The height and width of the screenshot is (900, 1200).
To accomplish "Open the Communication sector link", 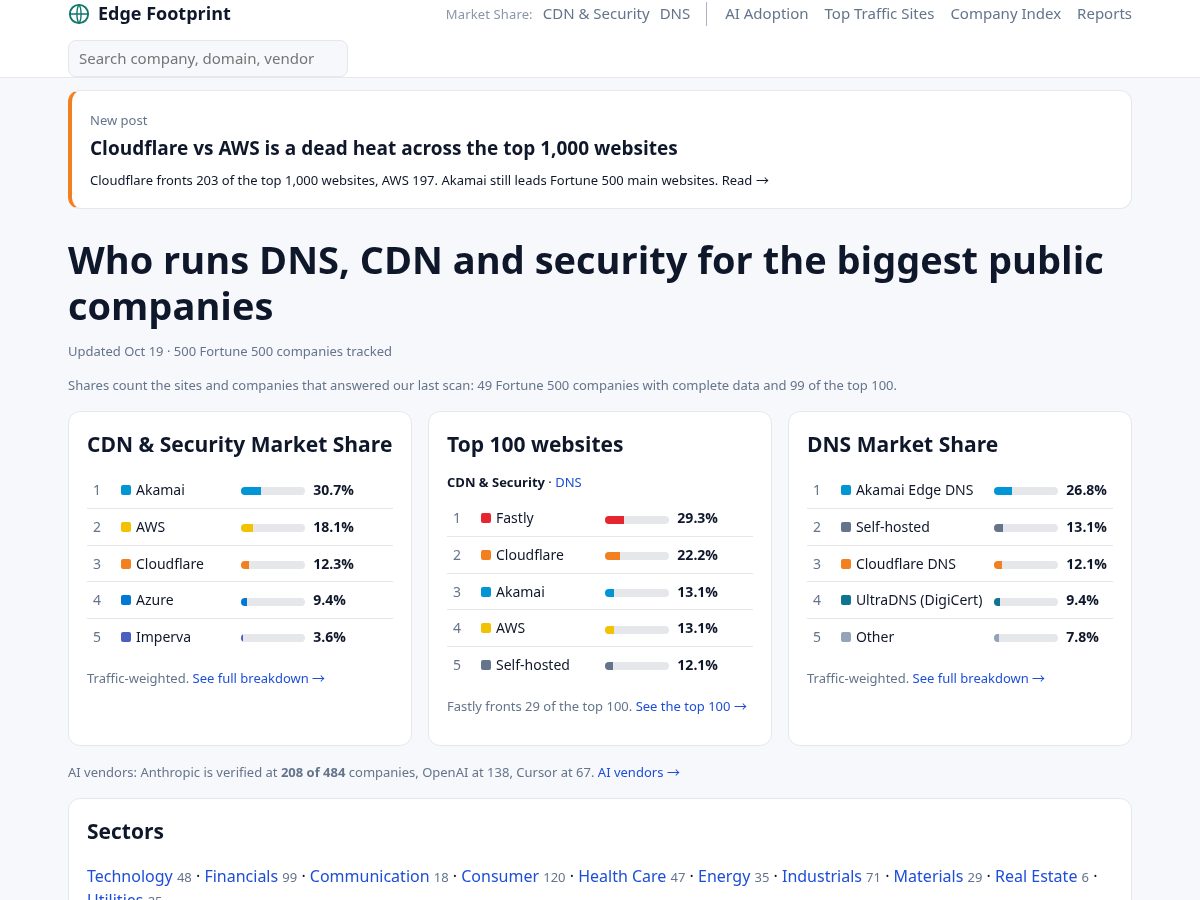I will click(369, 876).
